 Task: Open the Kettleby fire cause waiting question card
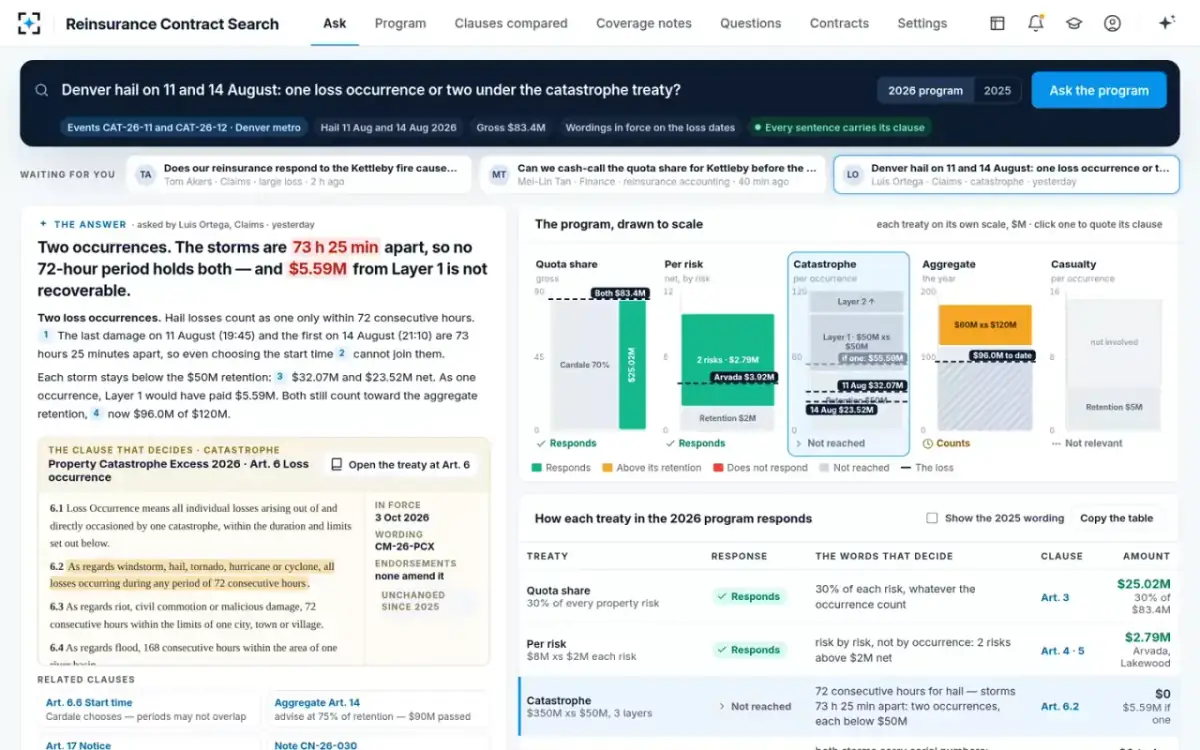click(x=300, y=174)
